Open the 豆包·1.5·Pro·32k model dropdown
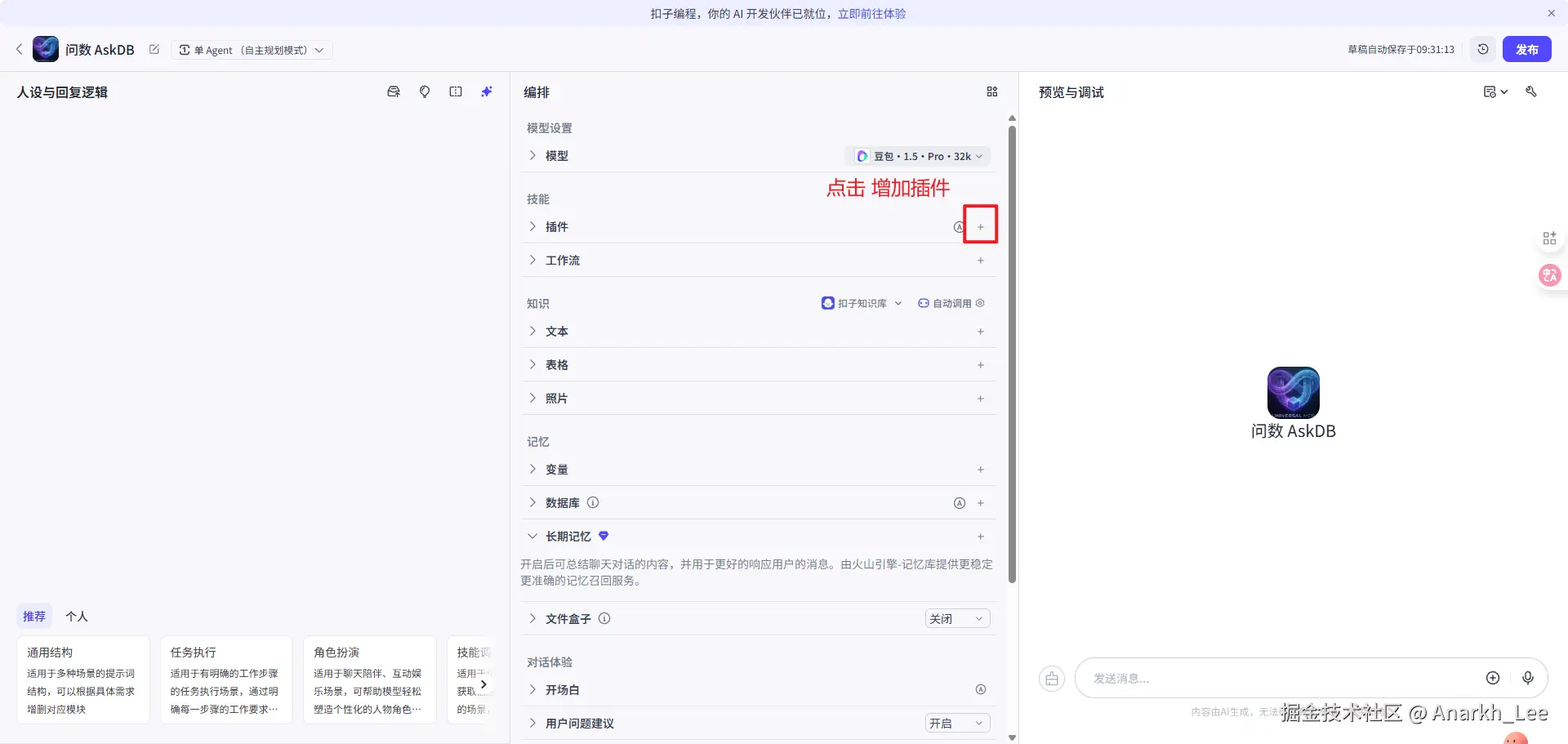This screenshot has height=744, width=1568. coord(919,156)
